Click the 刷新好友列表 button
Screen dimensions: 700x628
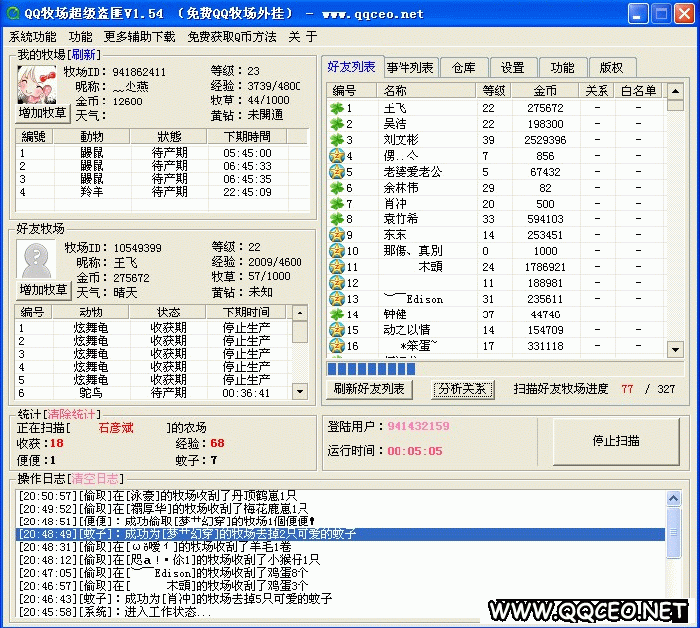(370, 389)
